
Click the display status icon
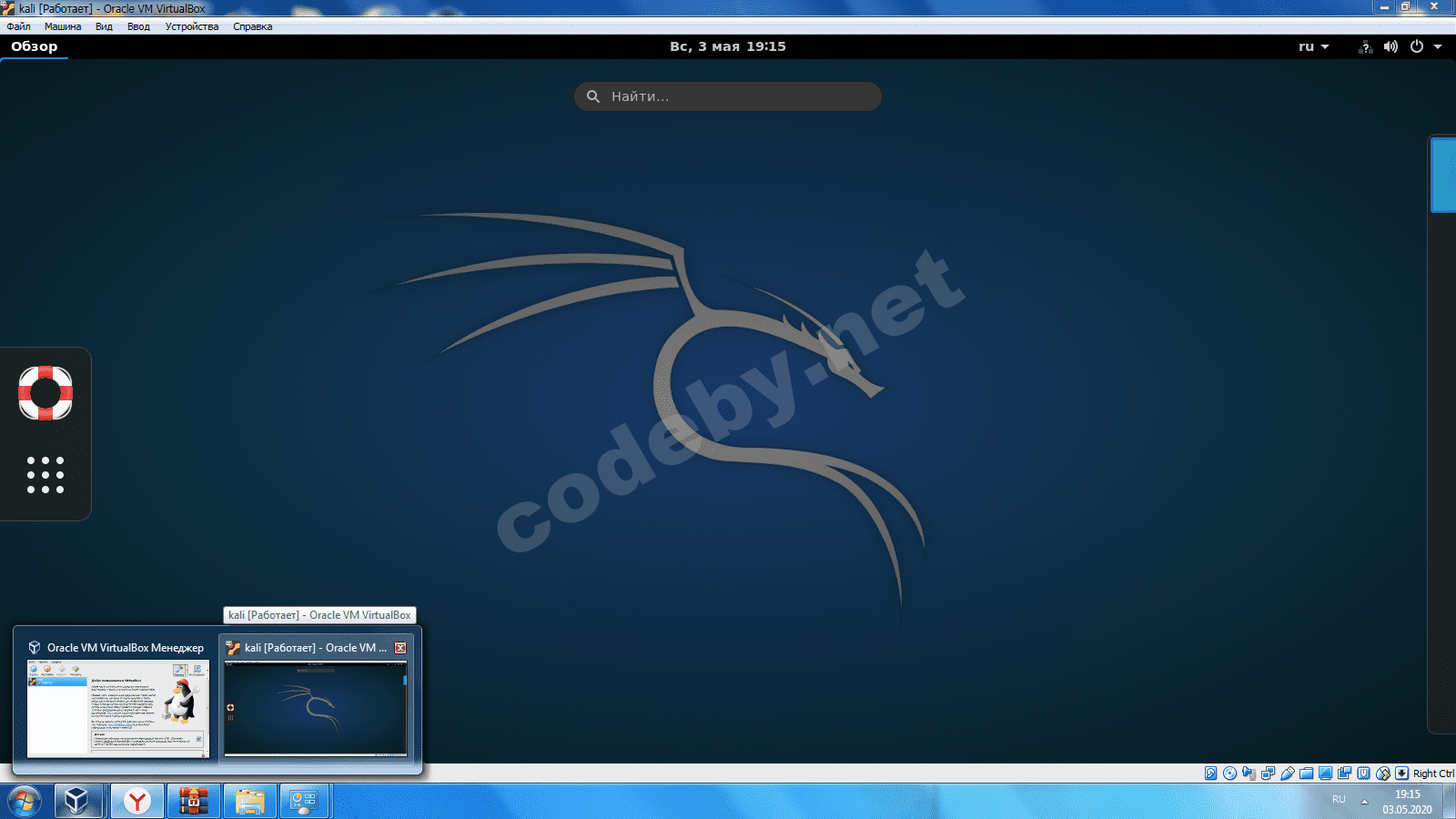click(1326, 773)
